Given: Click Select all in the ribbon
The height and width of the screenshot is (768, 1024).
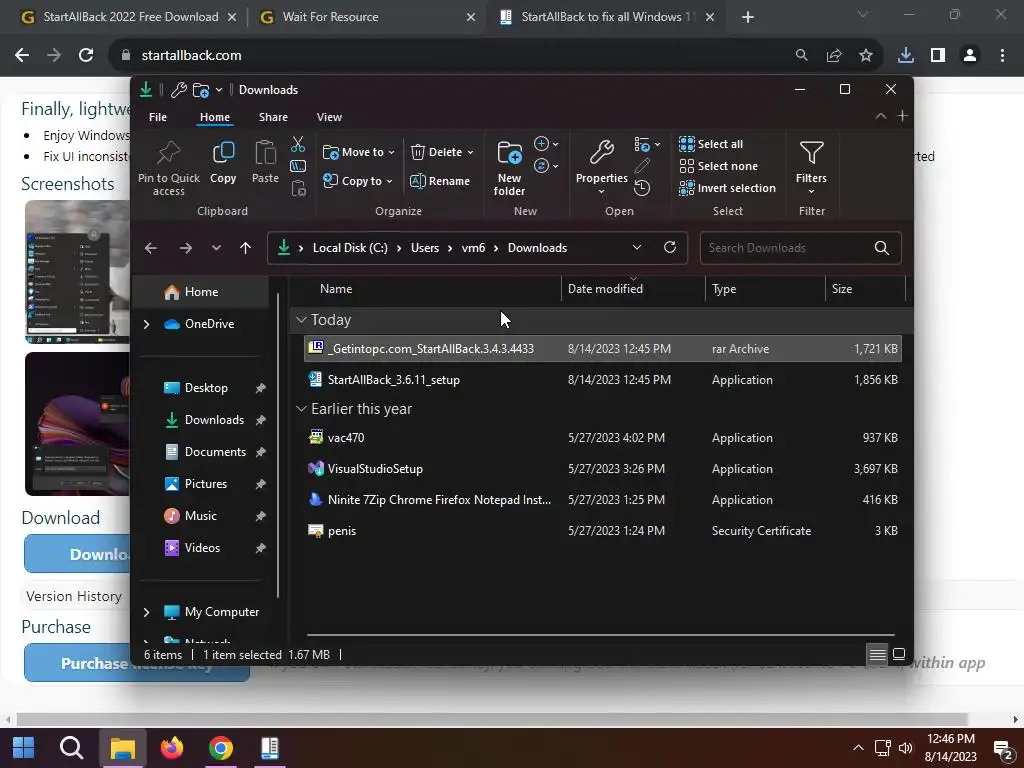Looking at the screenshot, I should 711,144.
